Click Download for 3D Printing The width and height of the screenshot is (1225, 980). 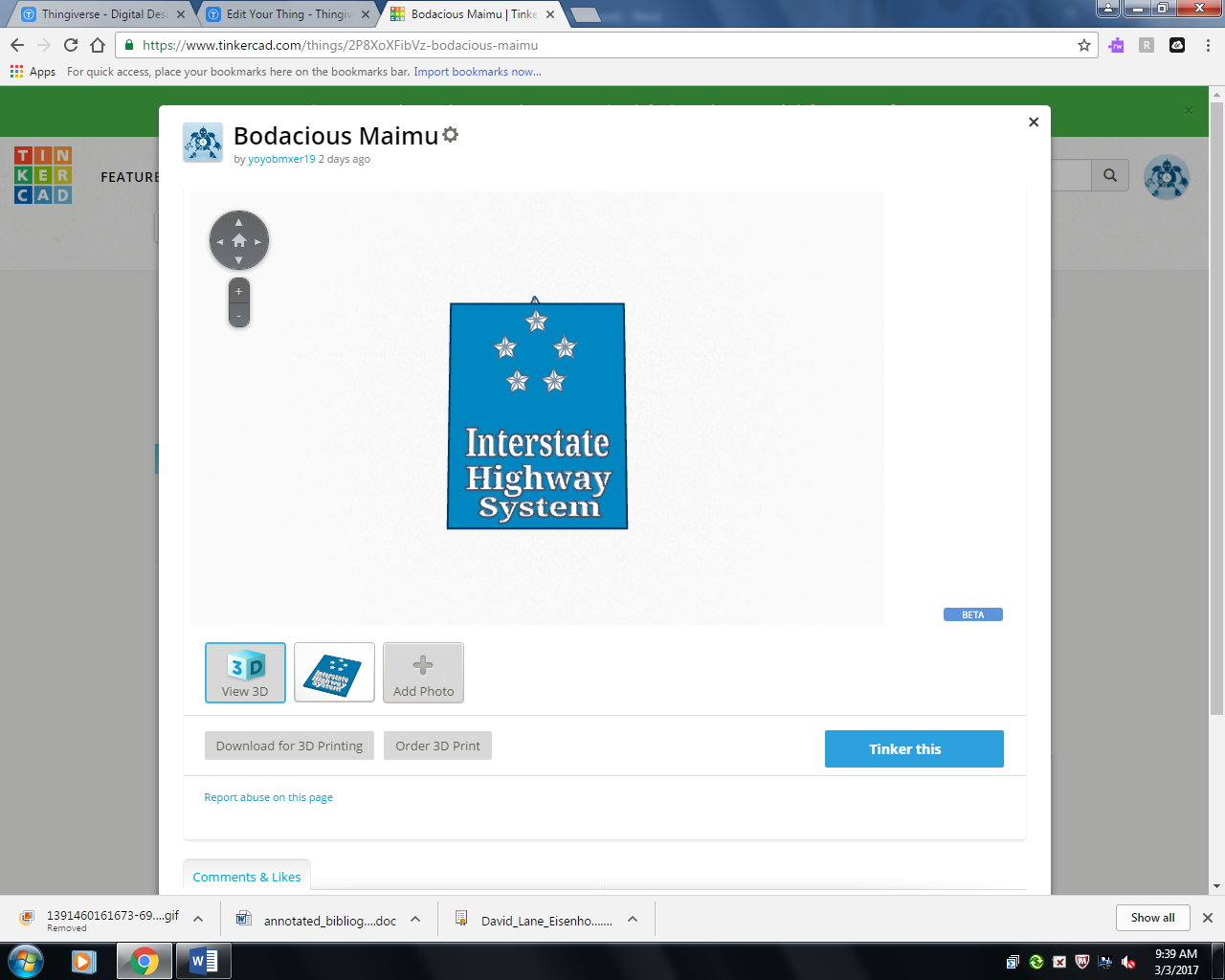(289, 746)
